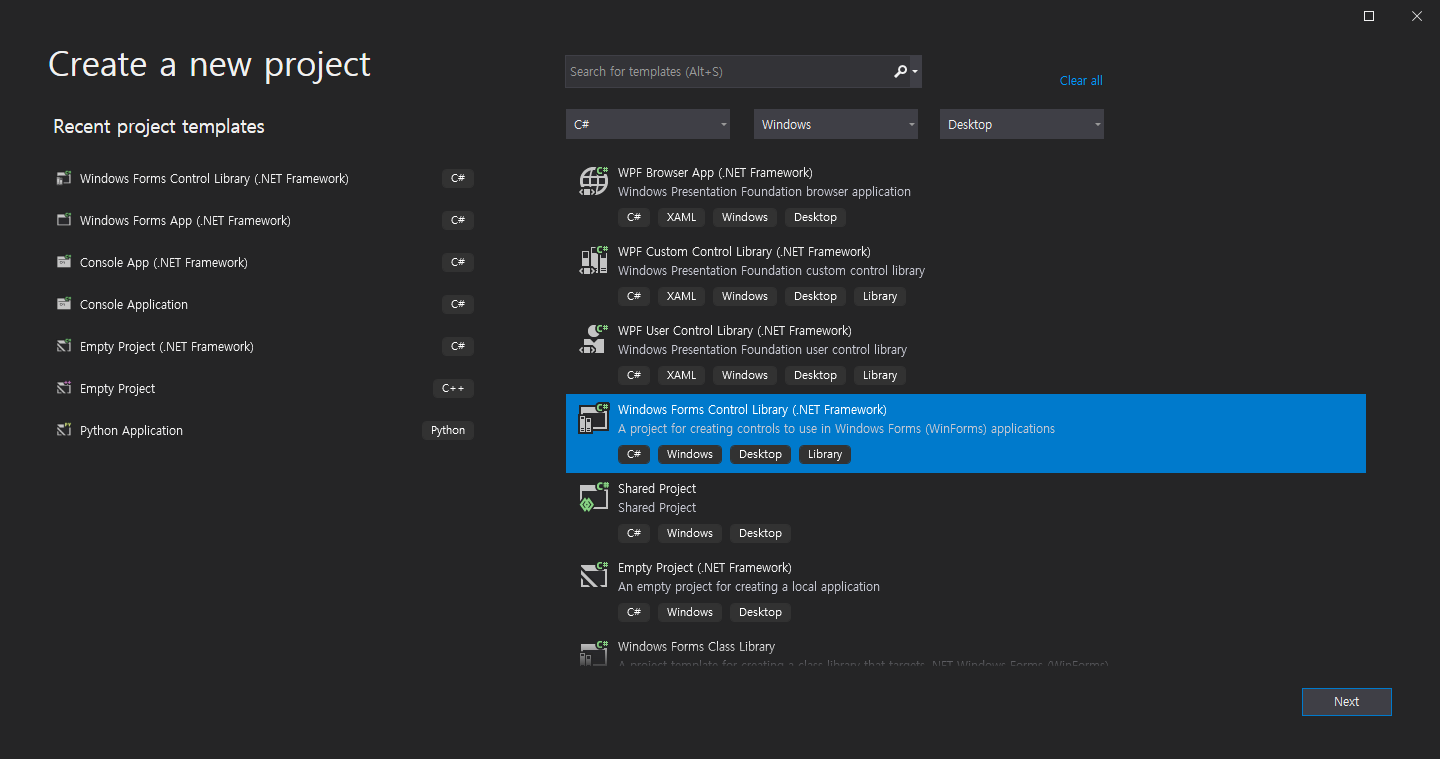Click the WPF Browser App template icon
The width and height of the screenshot is (1440, 759).
pos(594,181)
